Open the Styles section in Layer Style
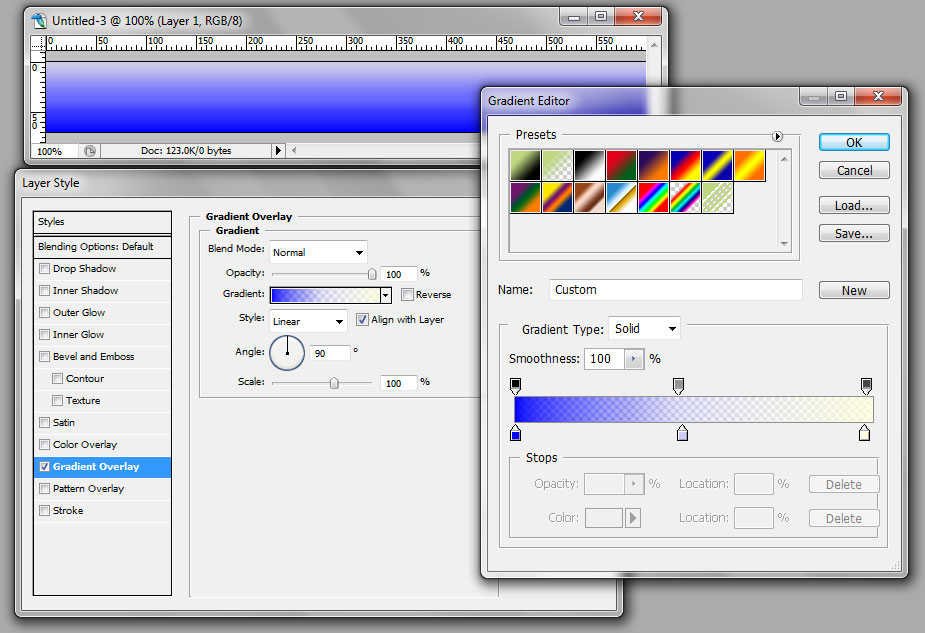This screenshot has height=633, width=925. click(102, 222)
